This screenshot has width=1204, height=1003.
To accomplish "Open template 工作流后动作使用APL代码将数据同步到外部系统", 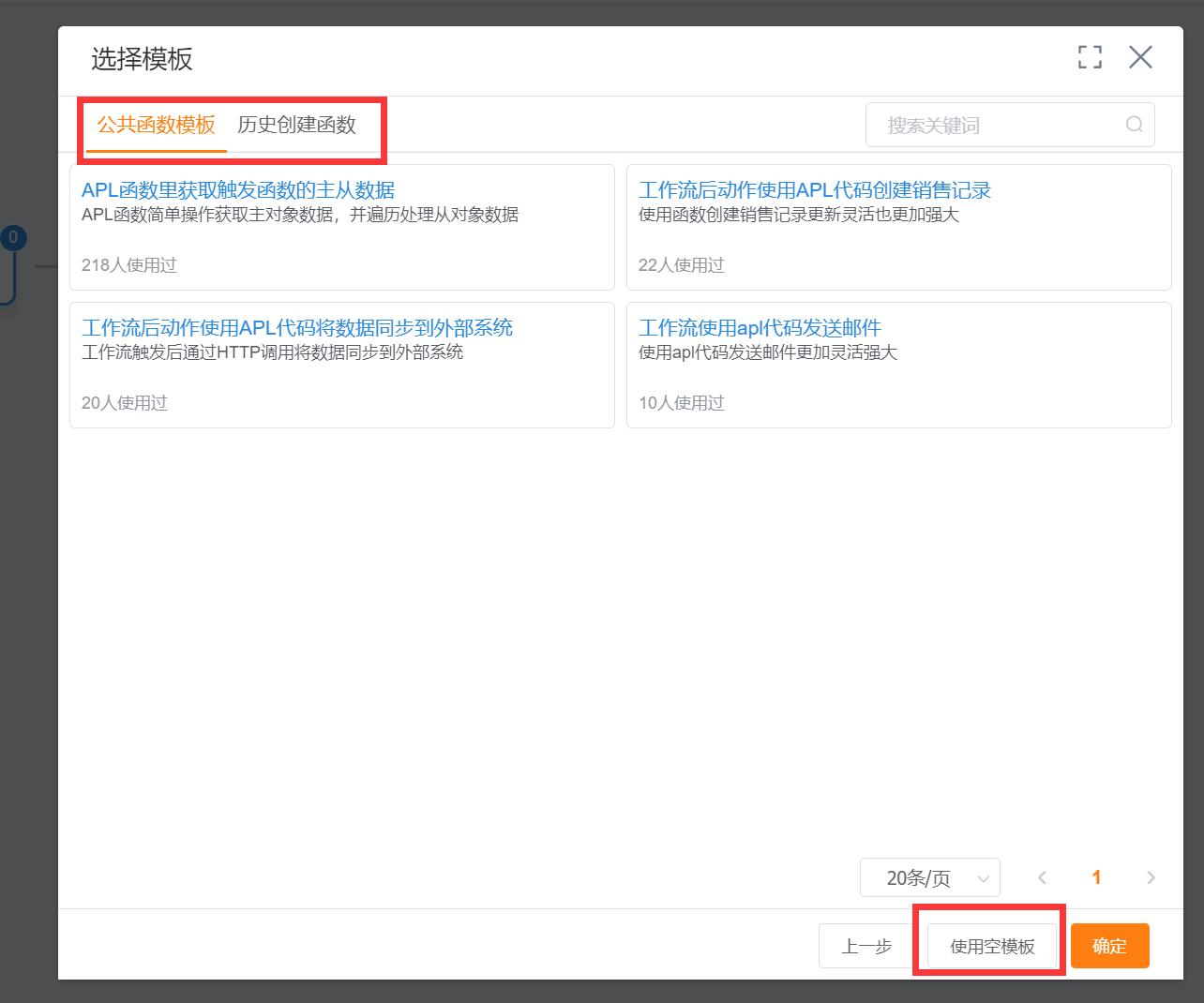I will 297,328.
